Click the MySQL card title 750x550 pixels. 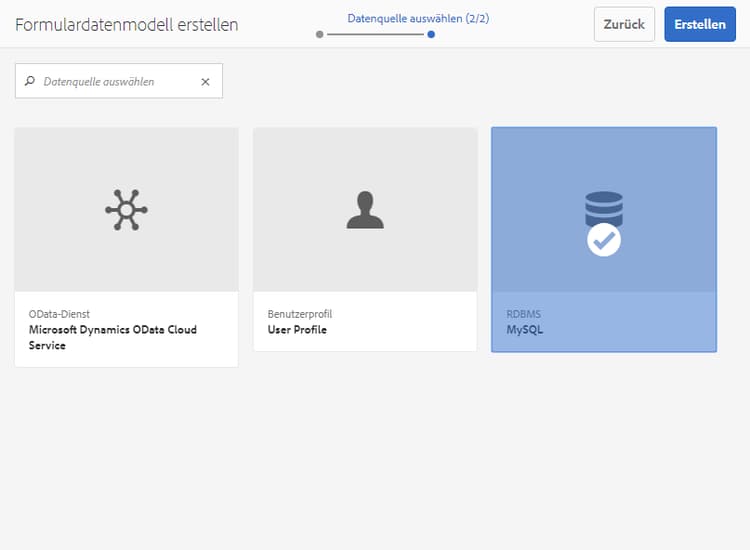(x=525, y=330)
